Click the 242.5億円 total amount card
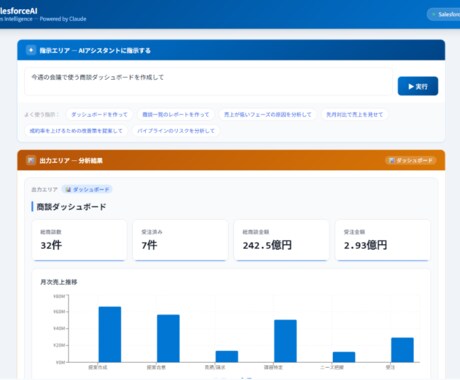Viewport: 460px width, 380px height. coord(281,240)
